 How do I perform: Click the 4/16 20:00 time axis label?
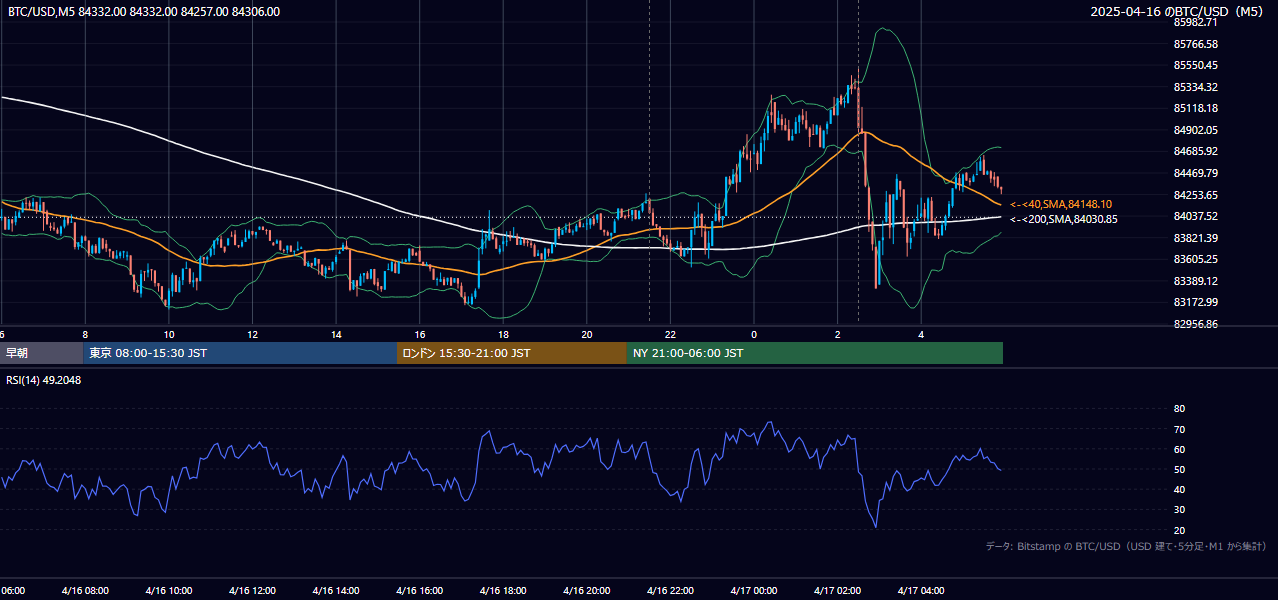pos(586,591)
